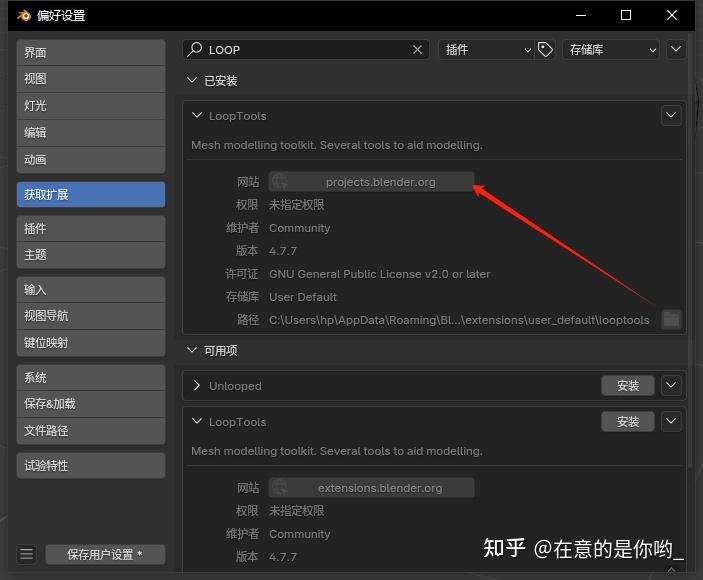Screen dimensions: 703x580
Task: Switch to the 输入 preferences tab
Action: tap(91, 290)
